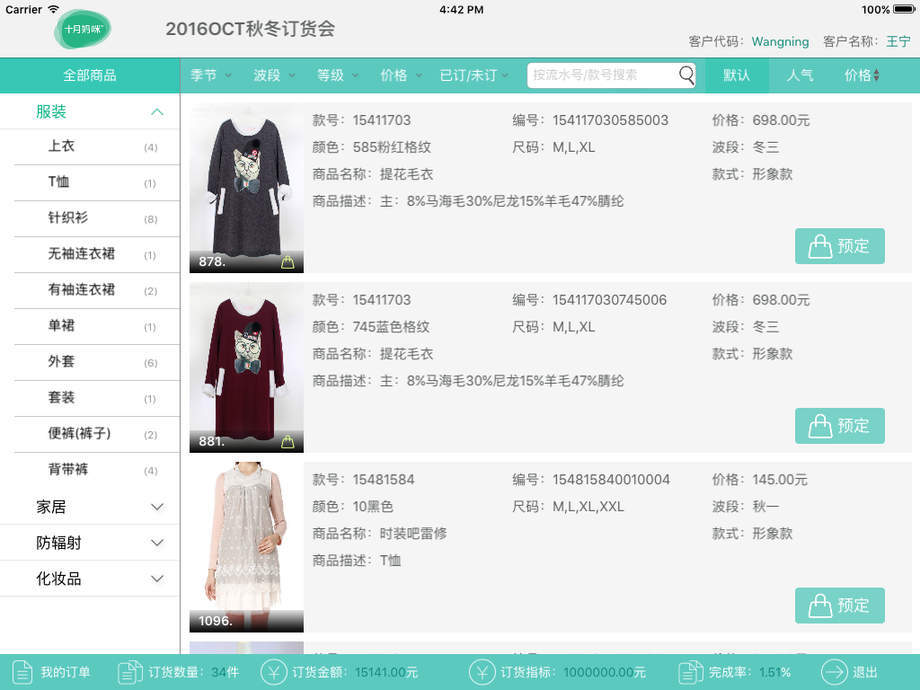Click customer code Wangning
Image resolution: width=920 pixels, height=690 pixels.
(x=780, y=42)
